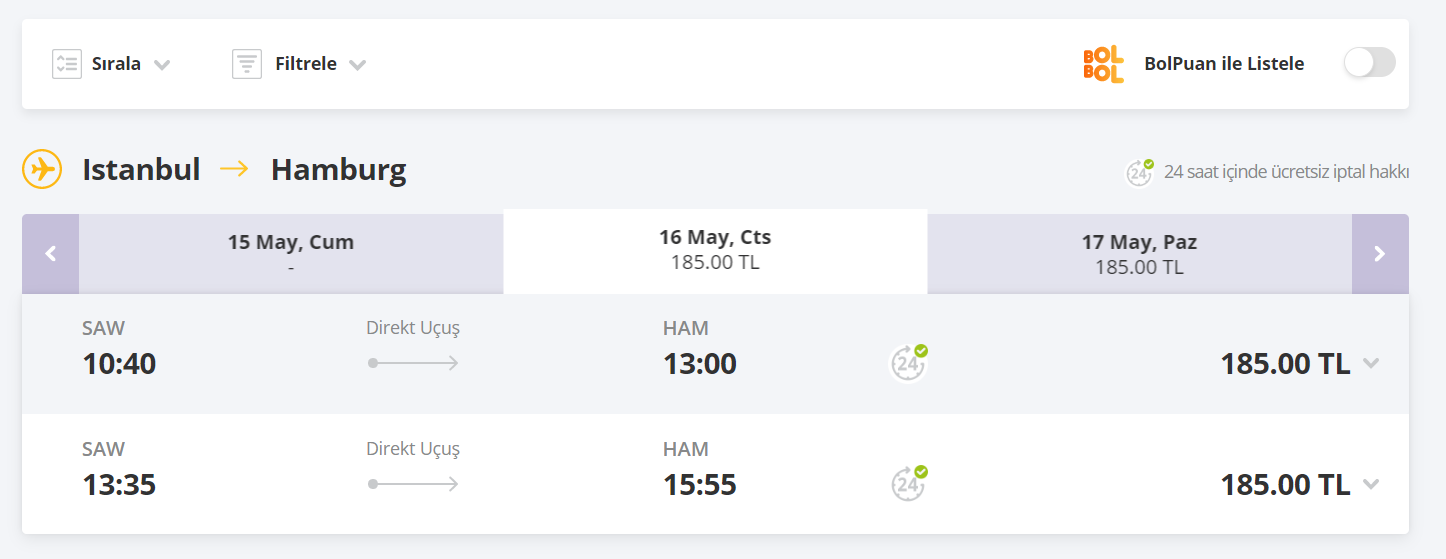This screenshot has height=559, width=1446.
Task: Go to next dates with right arrow
Action: (x=1380, y=254)
